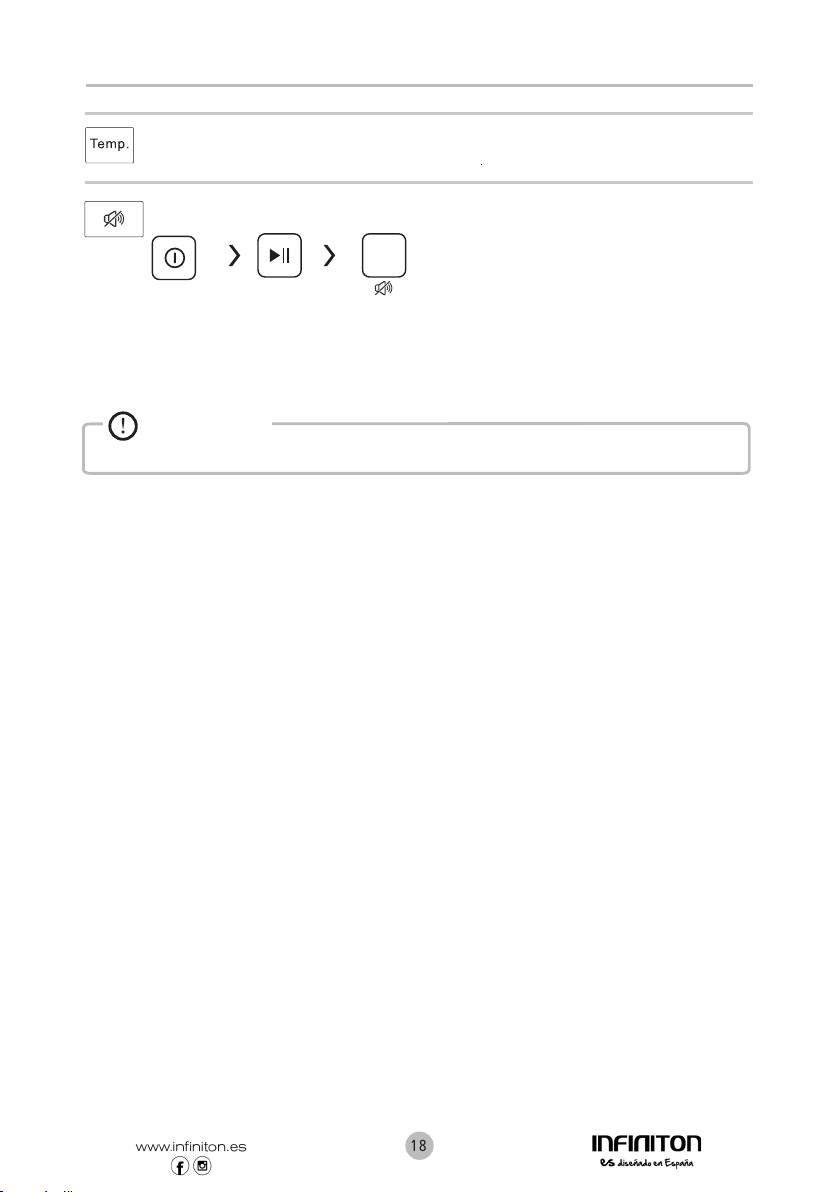Select small mute icon below empty square
This screenshot has height=1192, width=840.
coord(384,288)
